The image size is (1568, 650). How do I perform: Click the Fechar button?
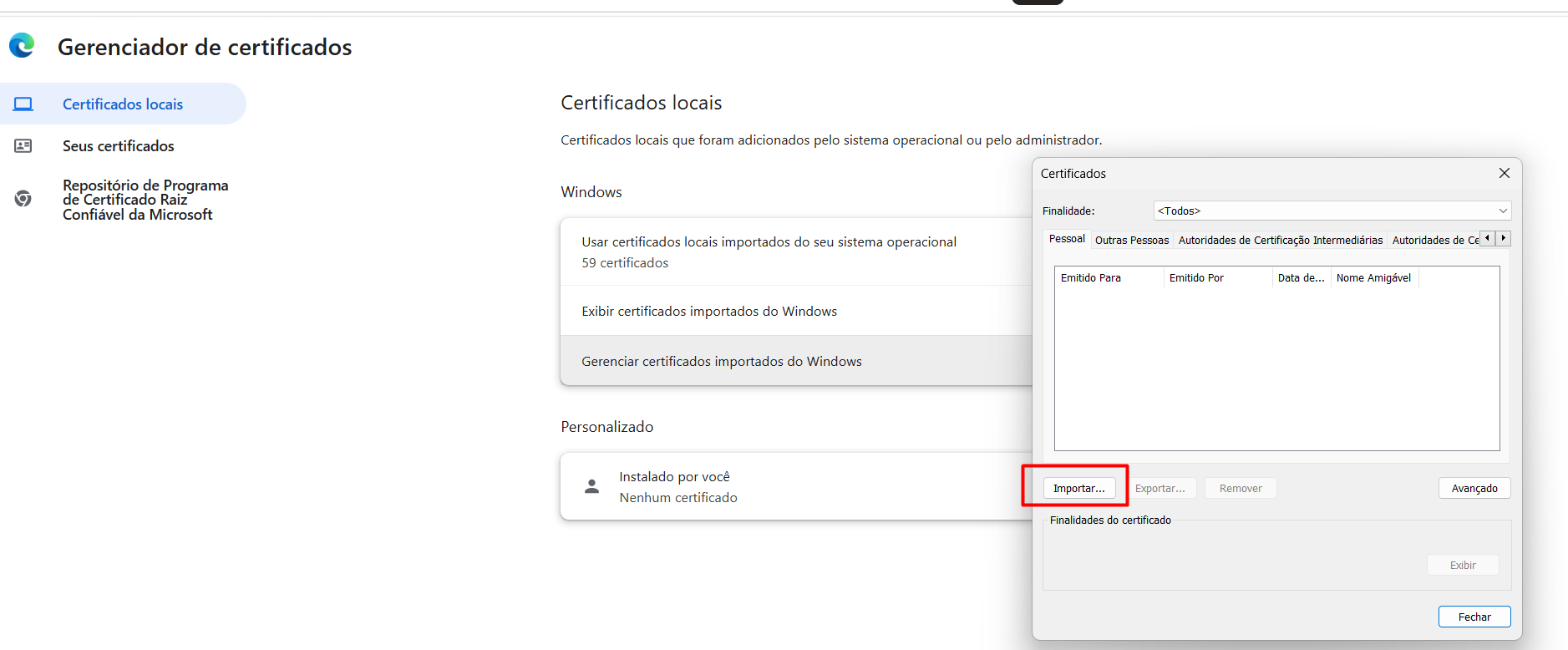1474,617
